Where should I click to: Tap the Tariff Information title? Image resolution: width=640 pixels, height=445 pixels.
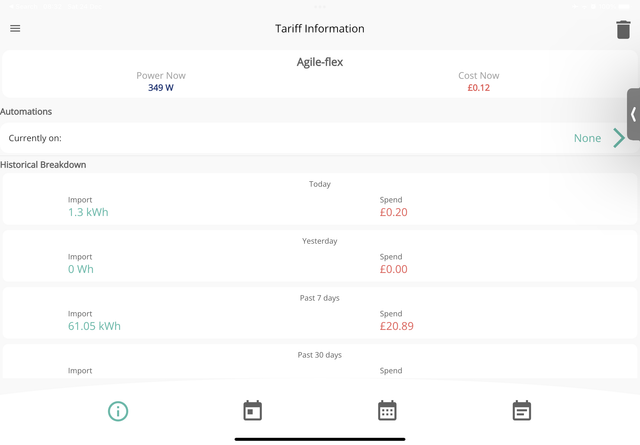click(x=320, y=29)
